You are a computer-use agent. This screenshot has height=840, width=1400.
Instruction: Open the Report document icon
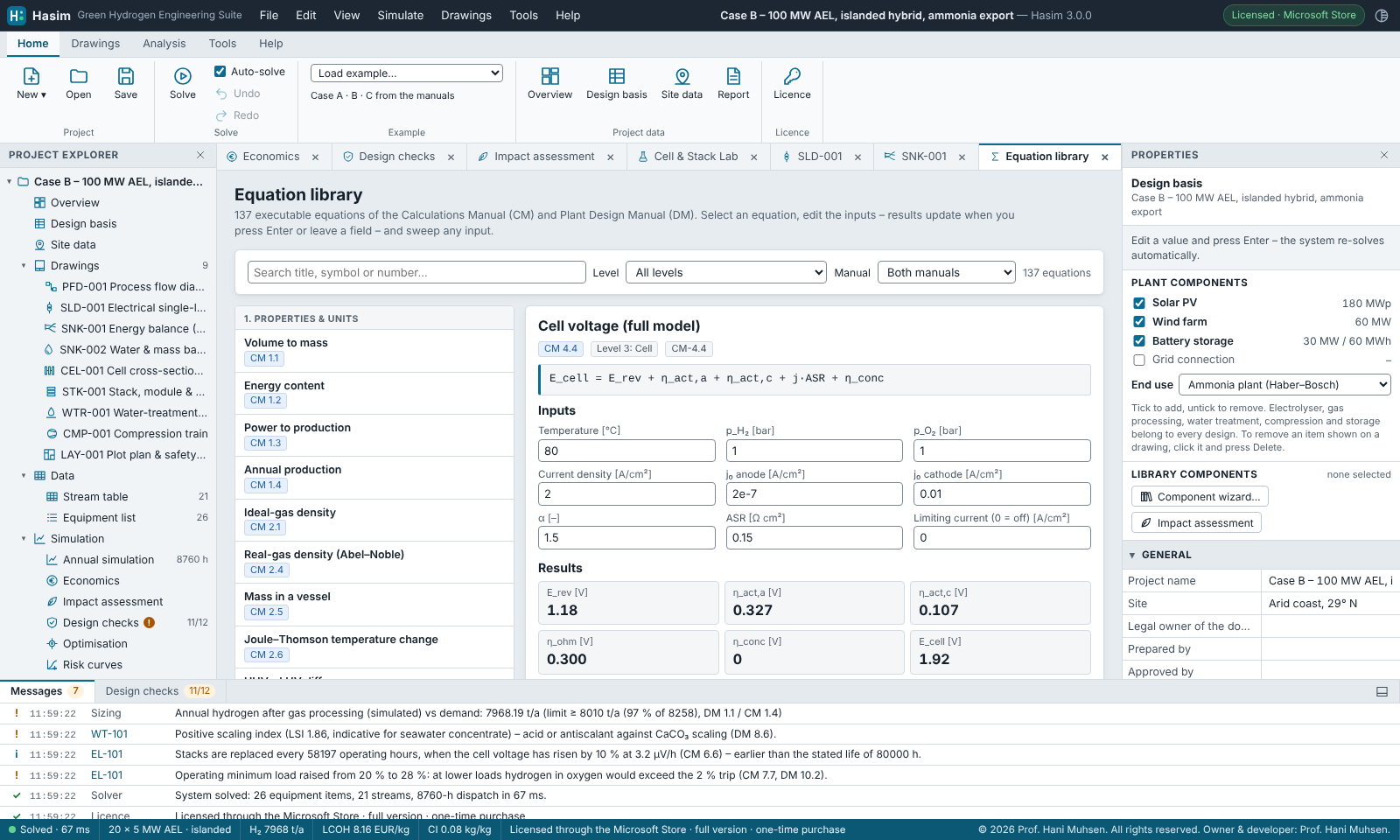click(x=733, y=76)
